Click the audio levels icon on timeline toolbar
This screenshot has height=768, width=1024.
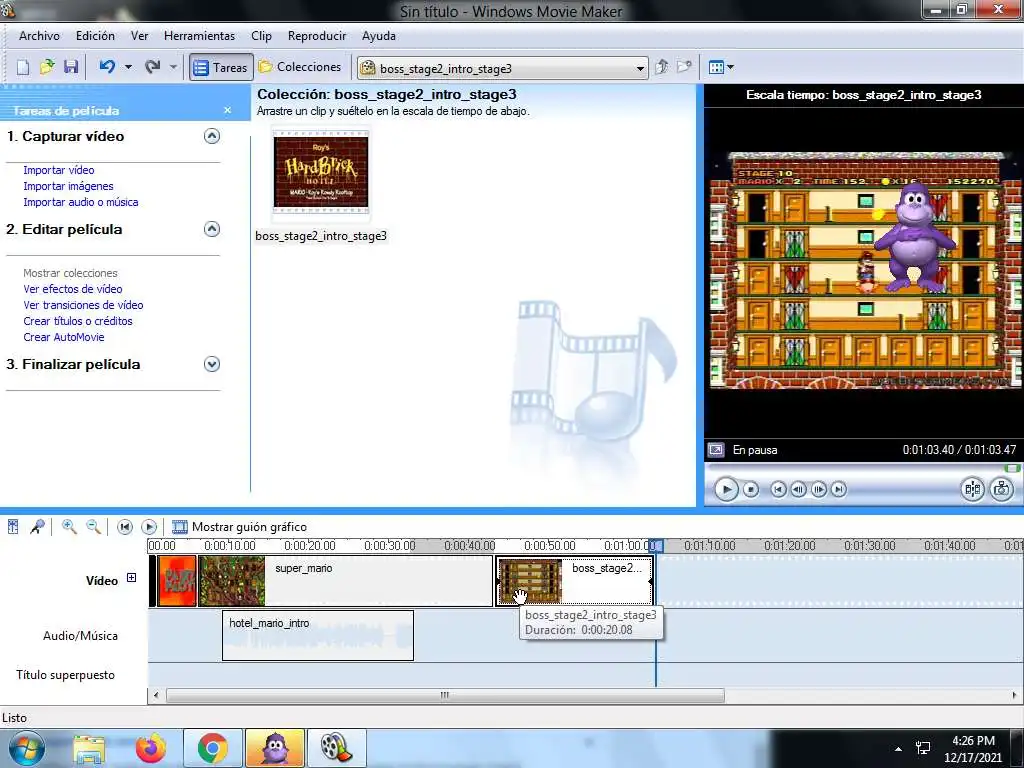pyautogui.click(x=13, y=526)
